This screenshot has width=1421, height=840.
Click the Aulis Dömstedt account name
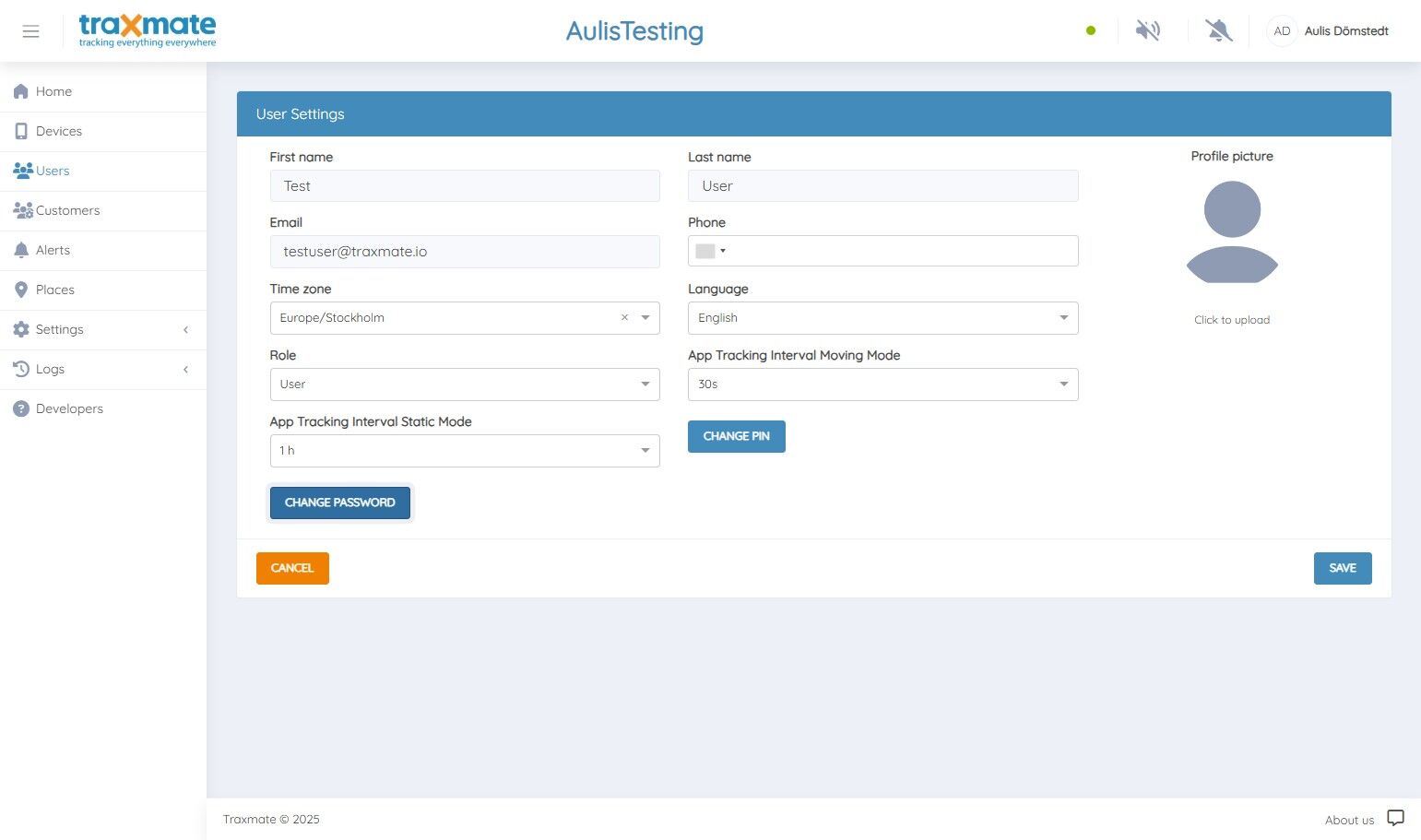tap(1346, 30)
